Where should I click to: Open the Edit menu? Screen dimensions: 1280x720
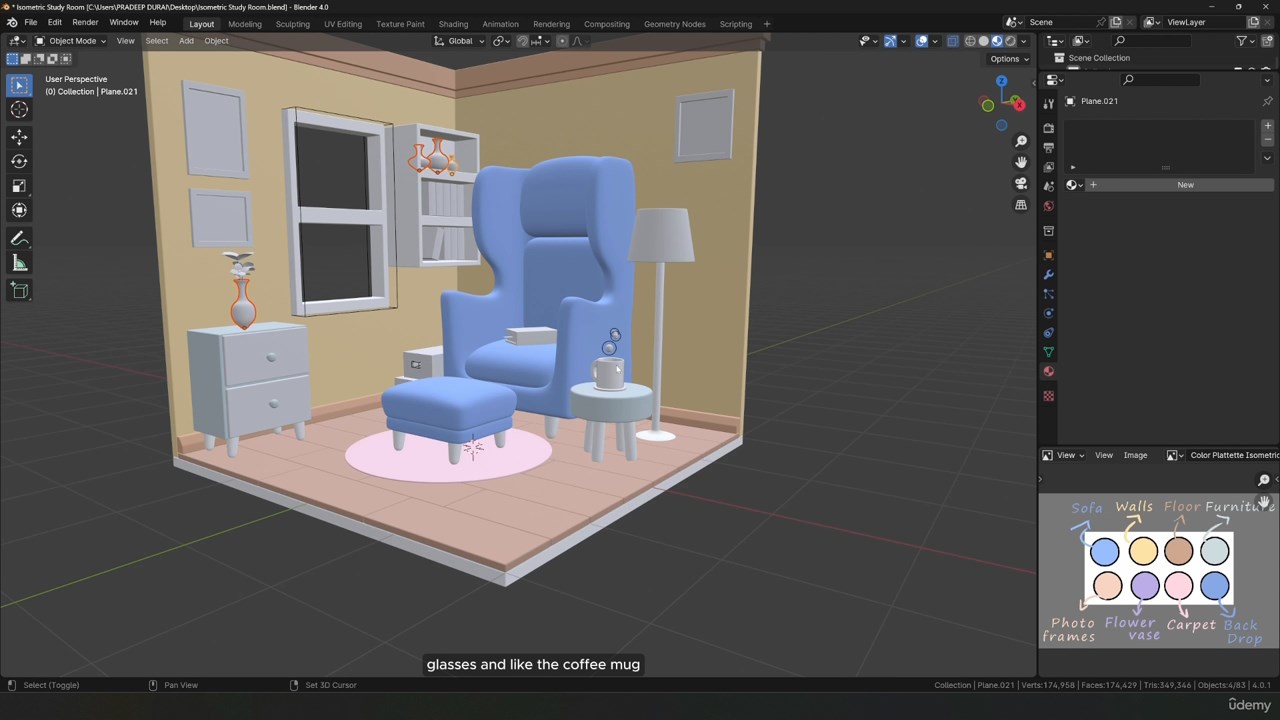click(x=54, y=23)
